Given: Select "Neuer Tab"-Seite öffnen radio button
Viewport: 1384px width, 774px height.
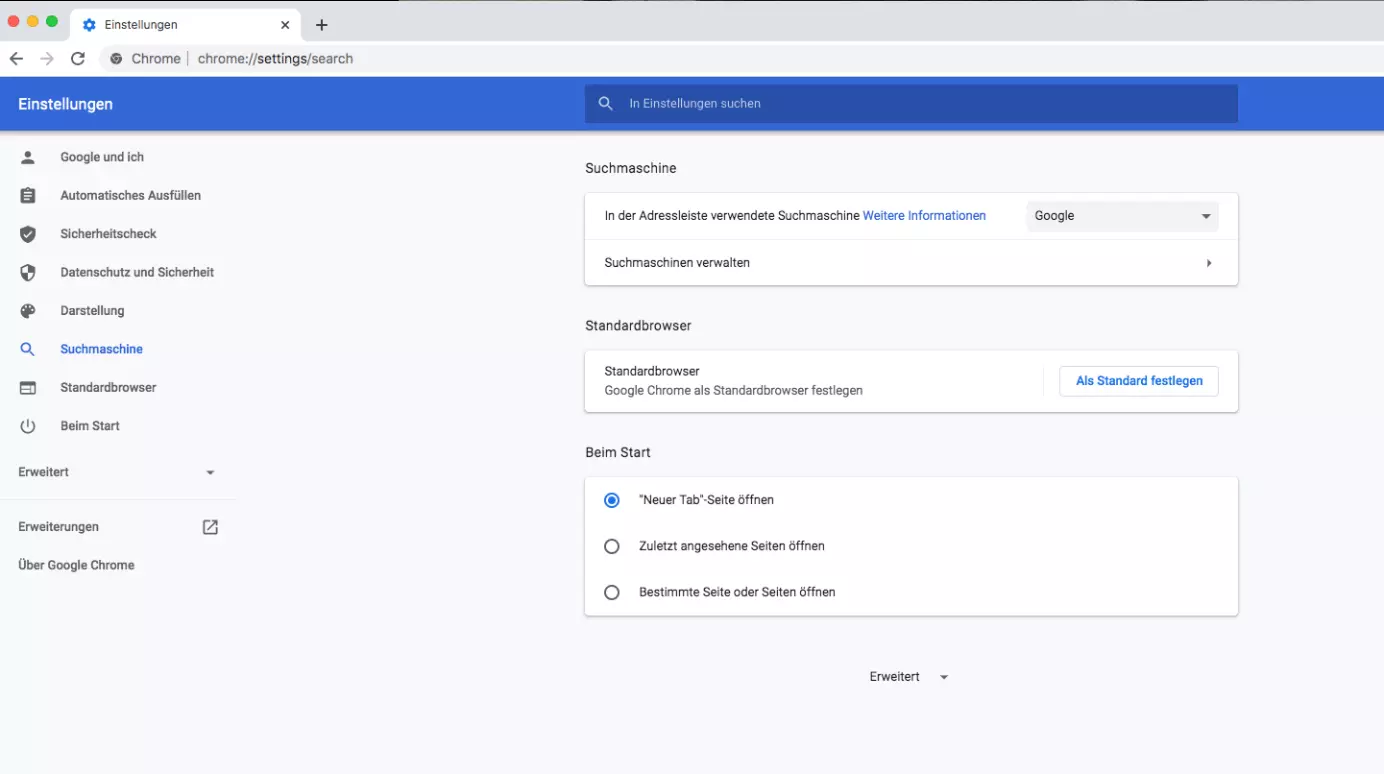Looking at the screenshot, I should (612, 500).
